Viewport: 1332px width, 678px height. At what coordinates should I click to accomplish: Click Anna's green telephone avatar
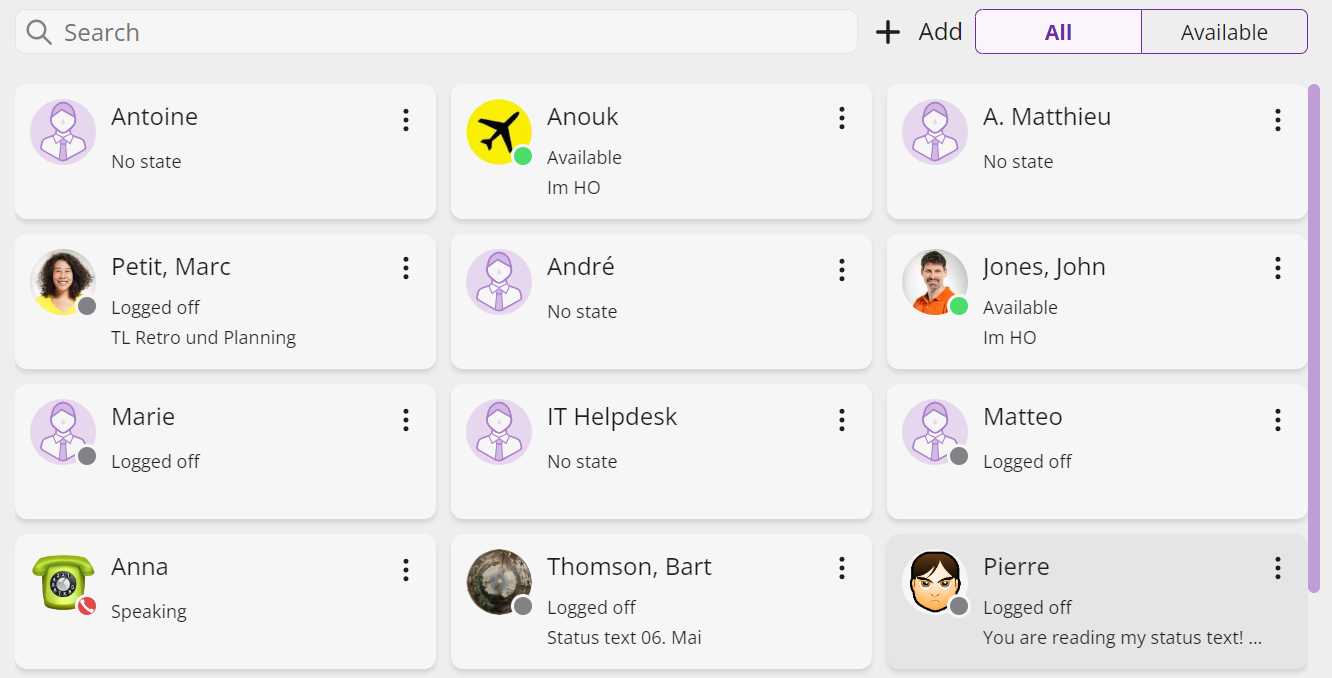click(x=63, y=582)
